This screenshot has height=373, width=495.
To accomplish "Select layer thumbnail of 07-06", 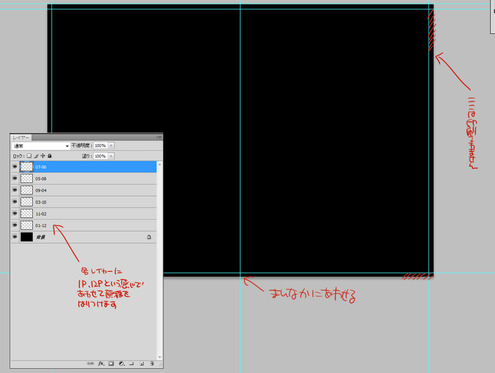I will click(x=27, y=167).
